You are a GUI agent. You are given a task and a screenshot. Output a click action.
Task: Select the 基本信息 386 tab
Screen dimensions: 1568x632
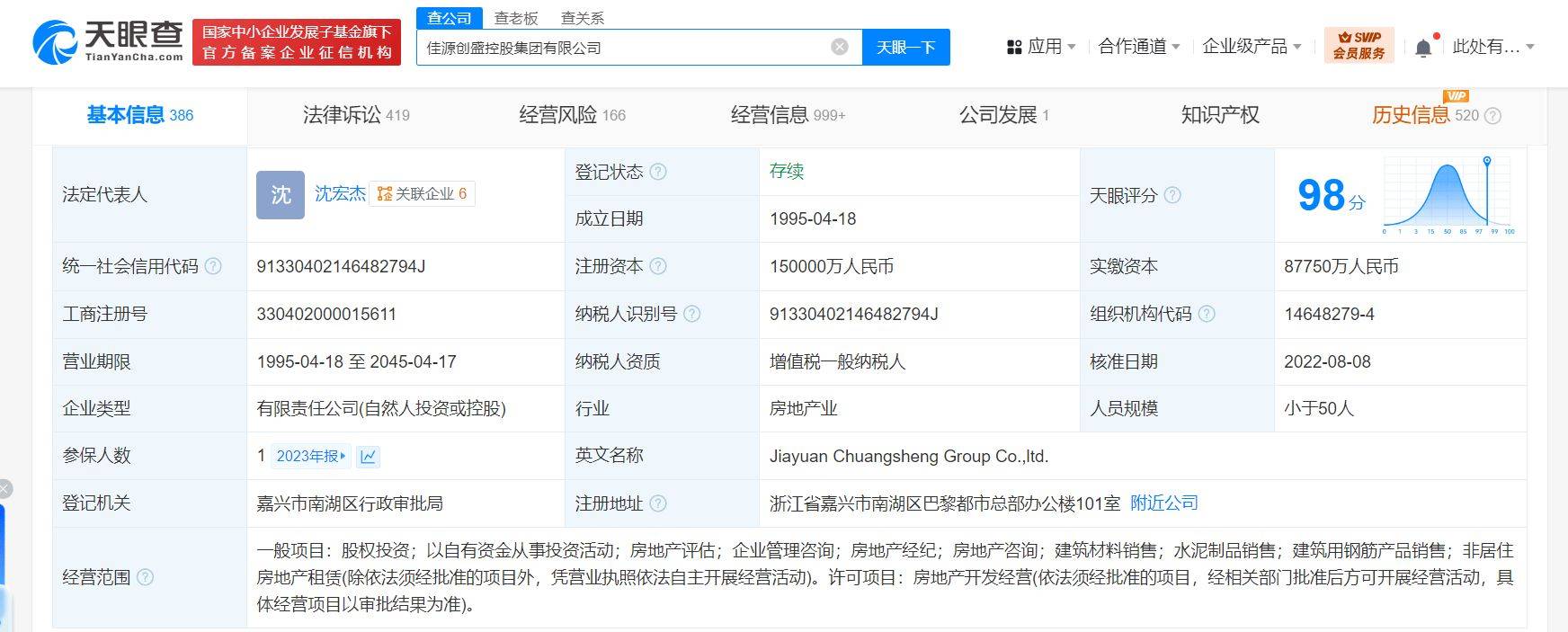coord(140,115)
